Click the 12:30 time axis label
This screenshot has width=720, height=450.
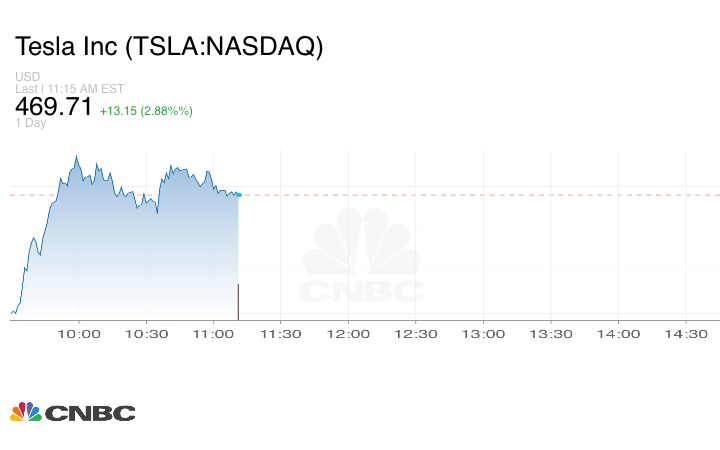click(x=416, y=334)
